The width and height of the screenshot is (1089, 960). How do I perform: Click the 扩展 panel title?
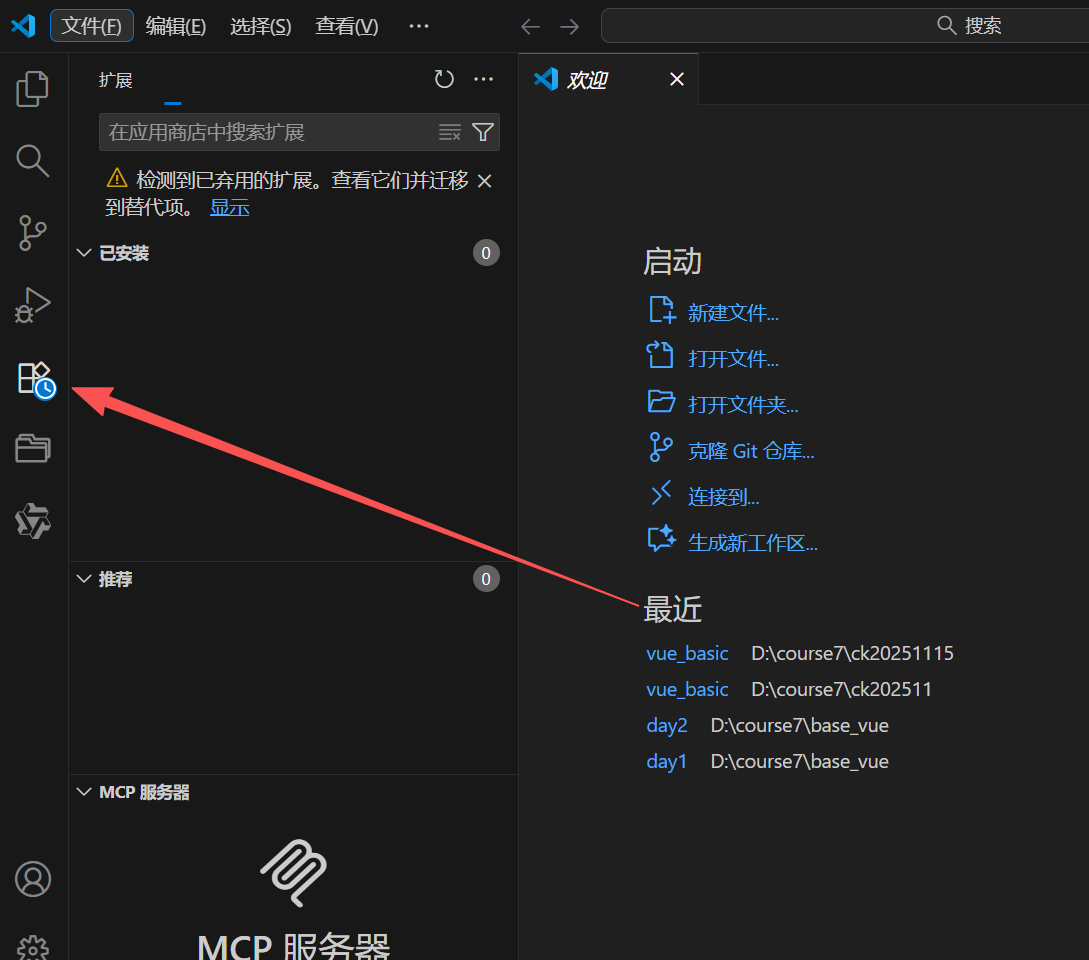click(115, 81)
